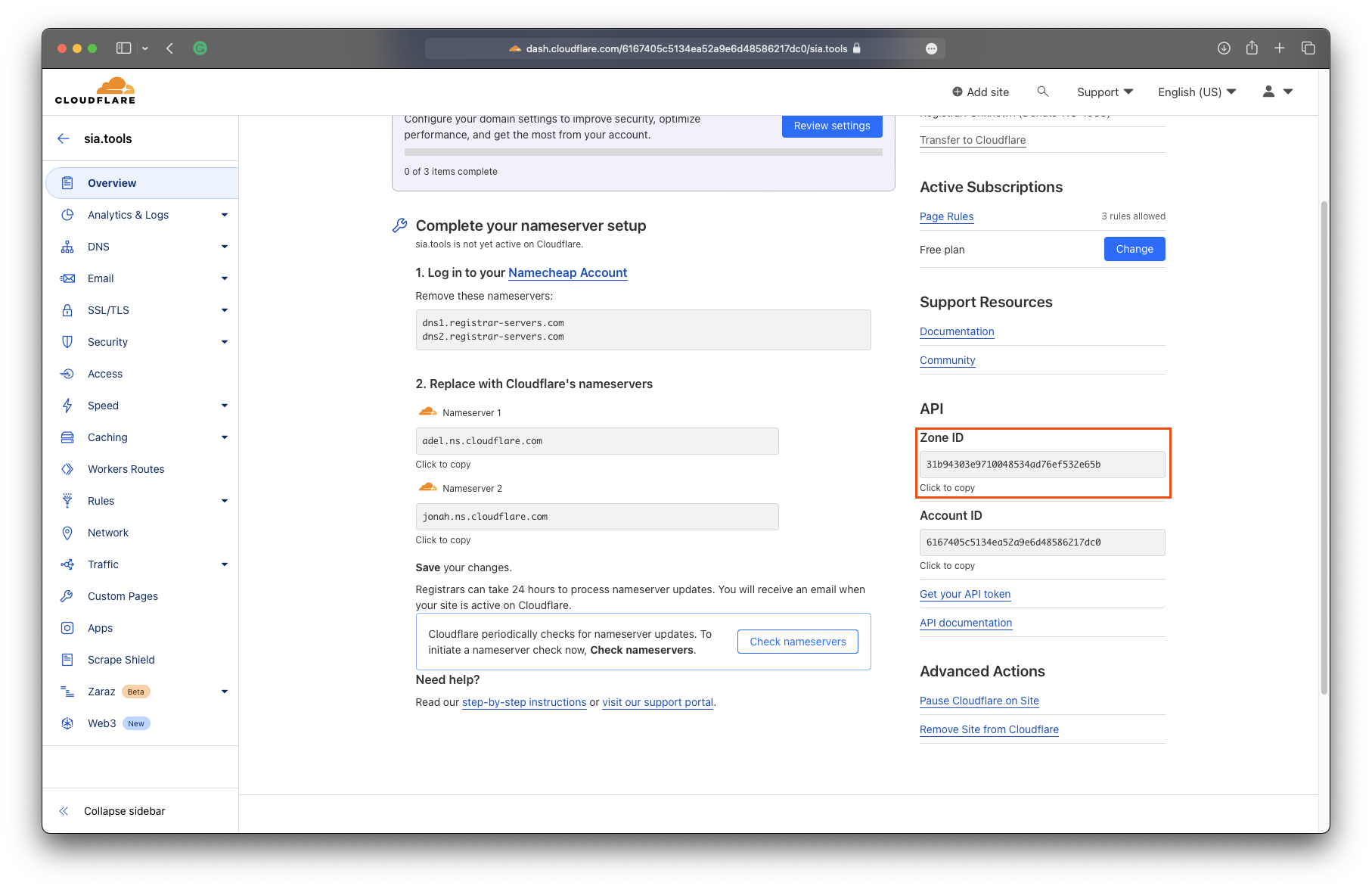Open a new tab with plus icon
This screenshot has width=1372, height=889.
pos(1280,48)
